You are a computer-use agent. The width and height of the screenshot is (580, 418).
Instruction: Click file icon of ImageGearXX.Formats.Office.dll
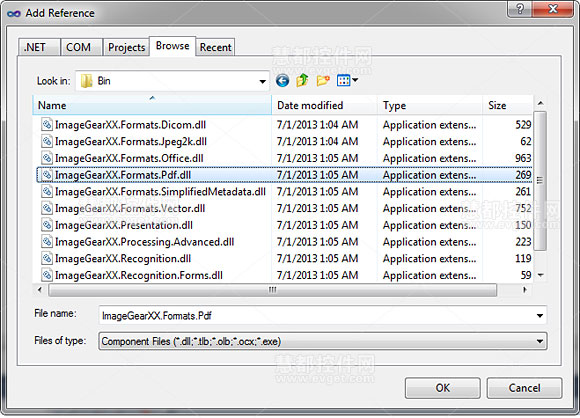pyautogui.click(x=47, y=158)
